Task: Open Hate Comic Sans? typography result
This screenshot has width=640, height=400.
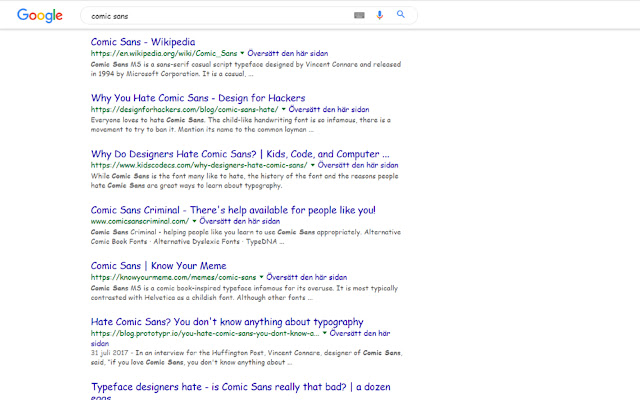Action: [227, 322]
